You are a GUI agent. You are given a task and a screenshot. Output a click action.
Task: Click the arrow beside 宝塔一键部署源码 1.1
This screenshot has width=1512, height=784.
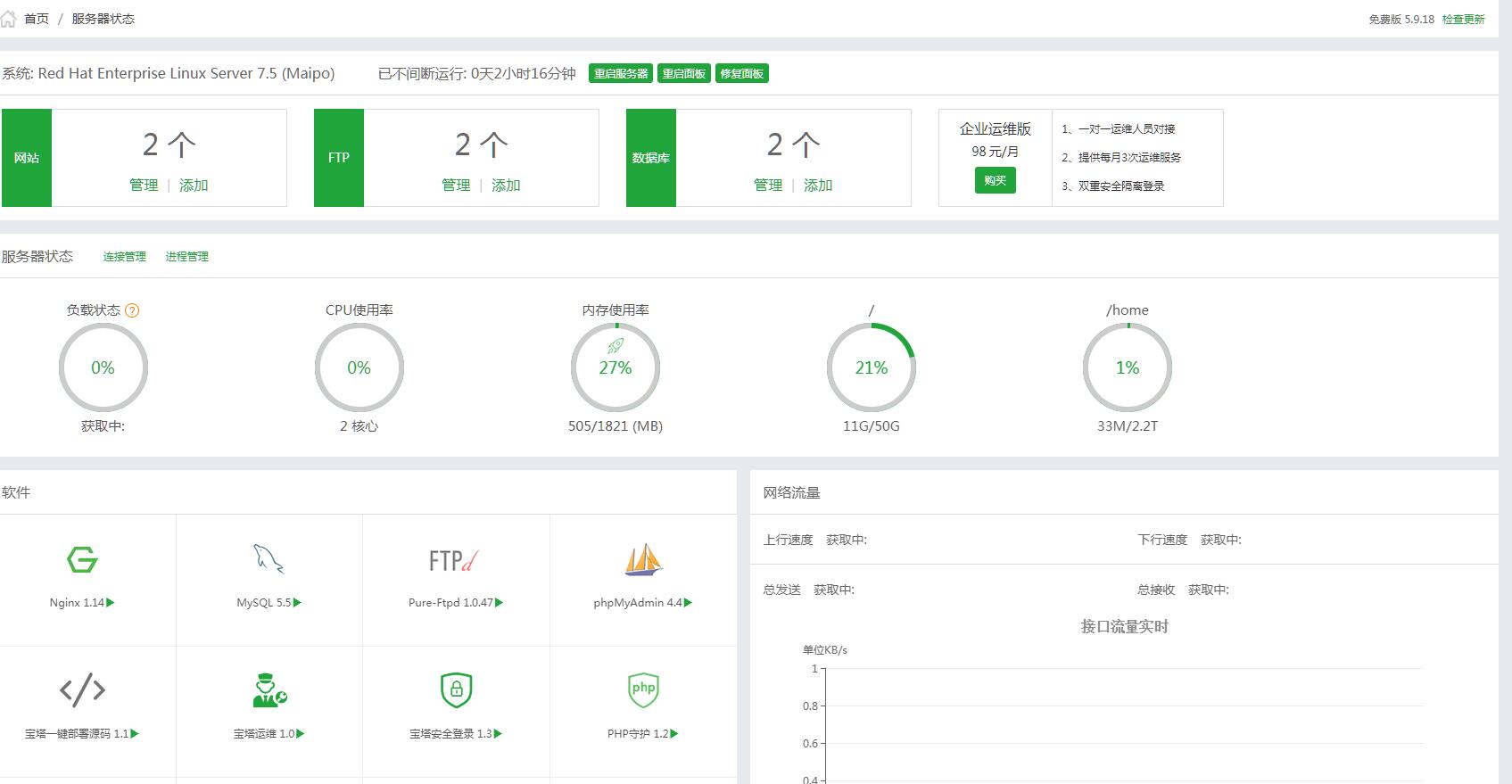pyautogui.click(x=135, y=734)
